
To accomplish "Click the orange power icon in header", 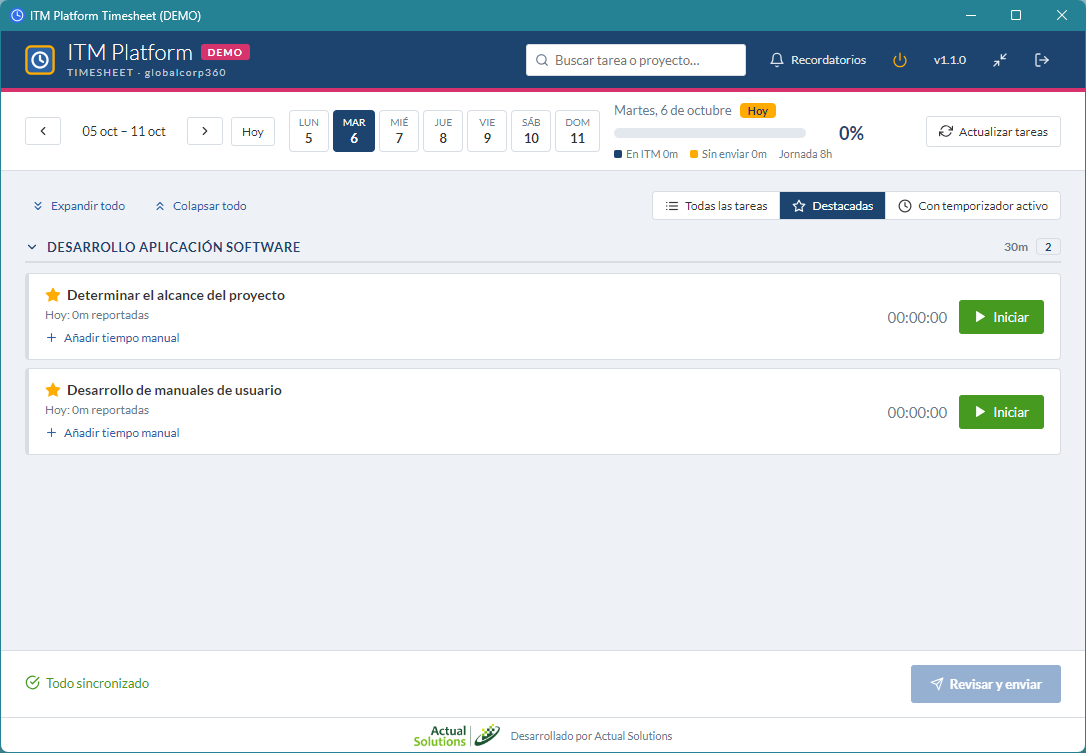I will pyautogui.click(x=900, y=60).
